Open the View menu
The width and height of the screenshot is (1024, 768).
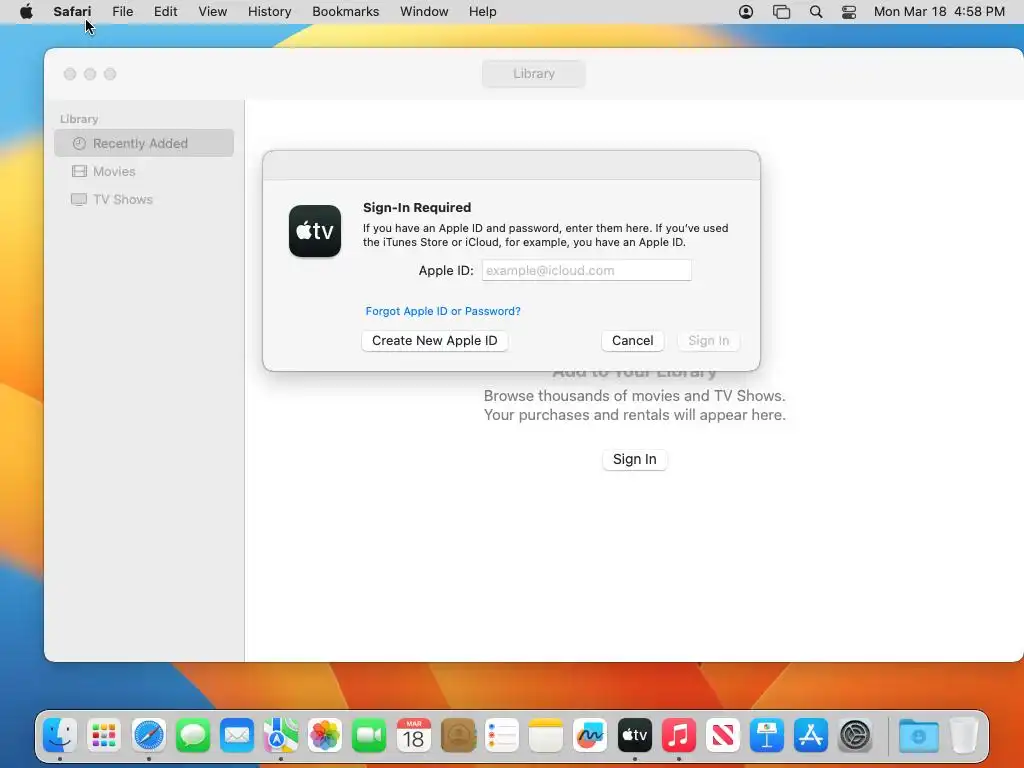pyautogui.click(x=213, y=12)
